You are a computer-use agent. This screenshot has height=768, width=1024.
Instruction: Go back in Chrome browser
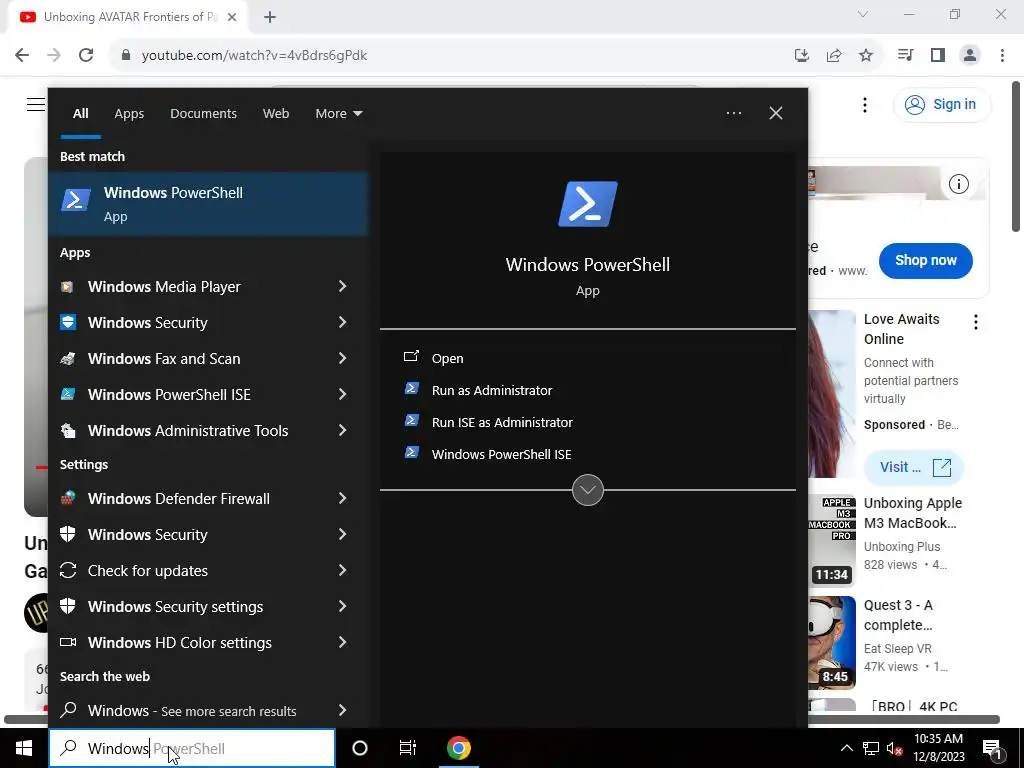22,55
